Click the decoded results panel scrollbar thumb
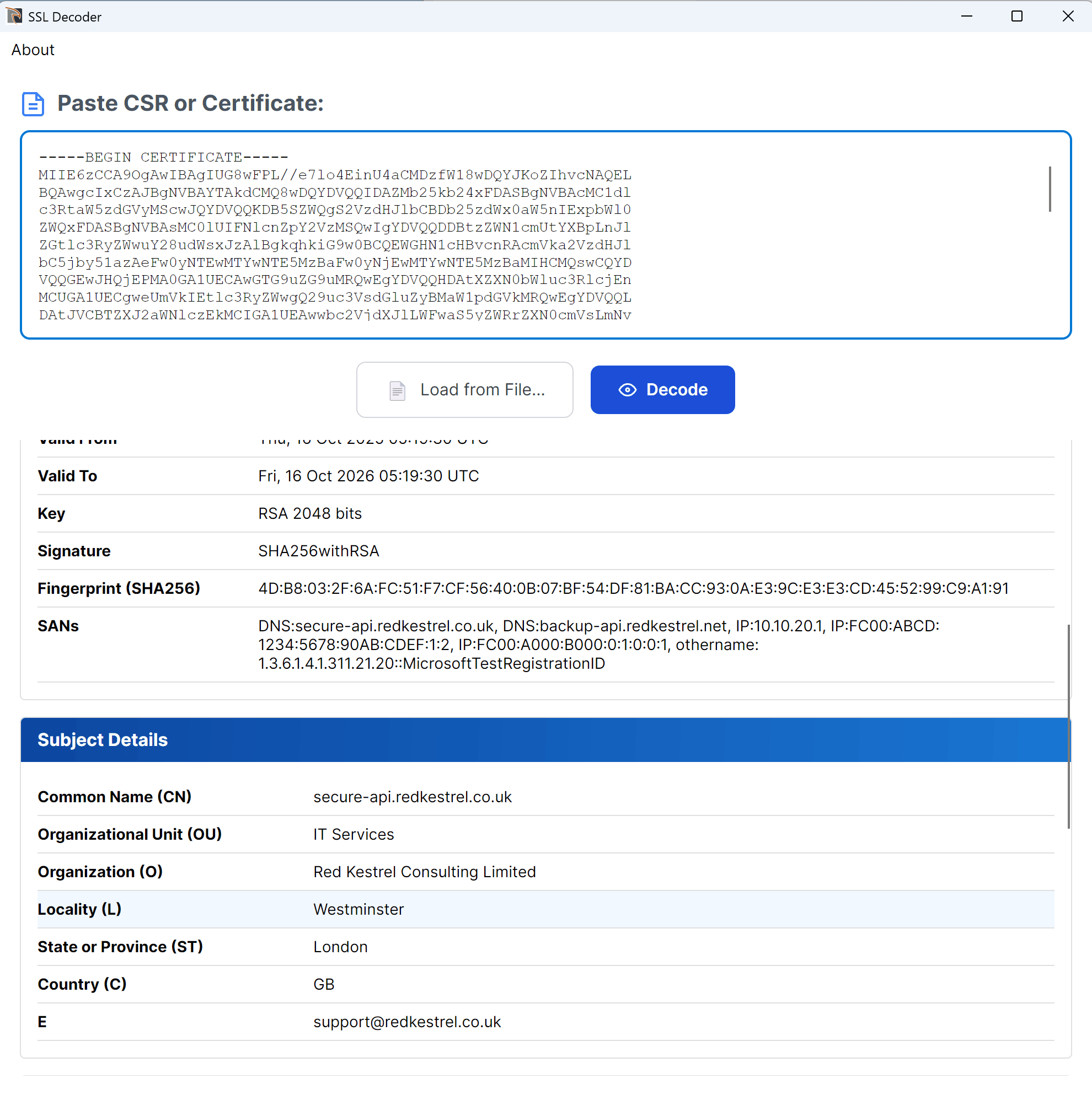Screen dimensions: 1092x1095 tap(1069, 727)
